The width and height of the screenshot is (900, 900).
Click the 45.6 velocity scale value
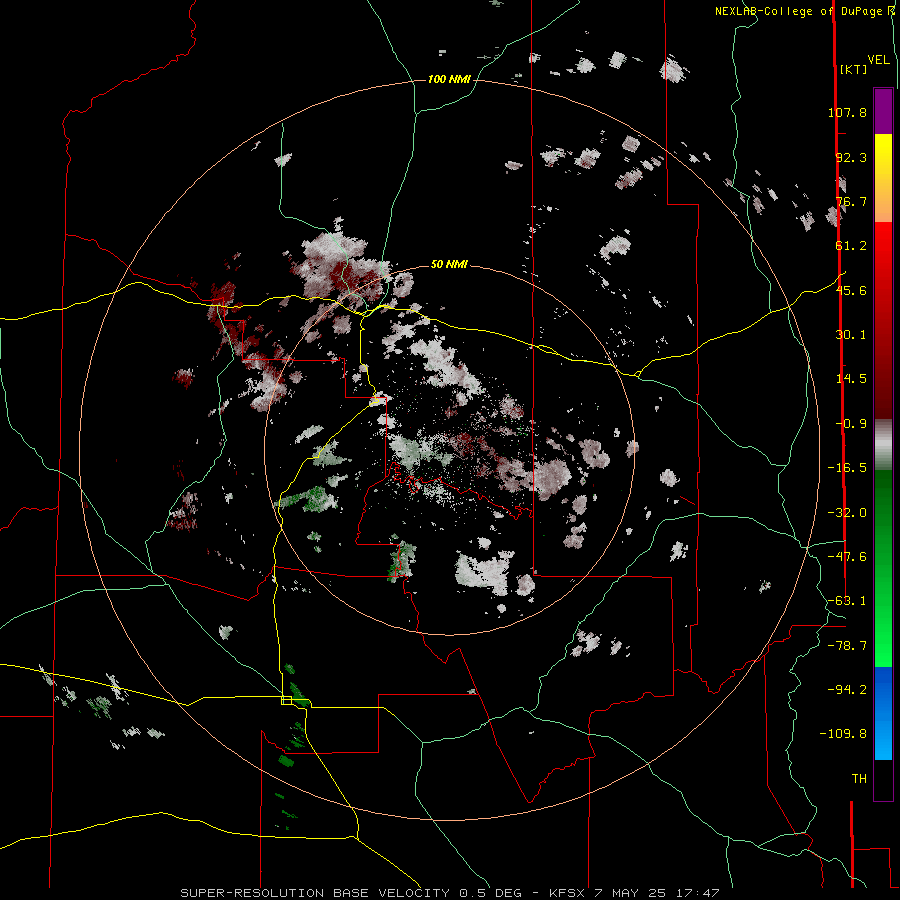click(x=851, y=290)
